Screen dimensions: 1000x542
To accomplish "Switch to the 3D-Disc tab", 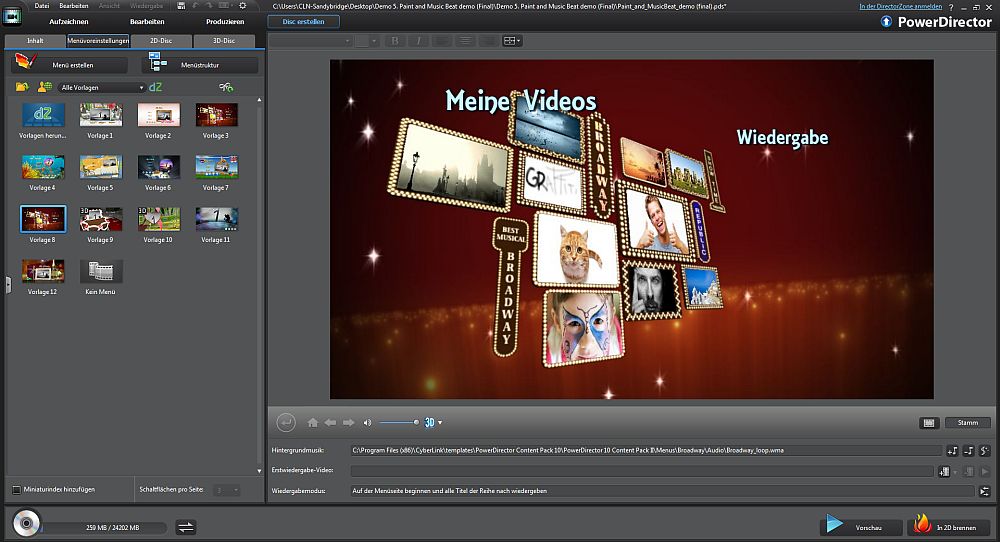I will point(224,41).
